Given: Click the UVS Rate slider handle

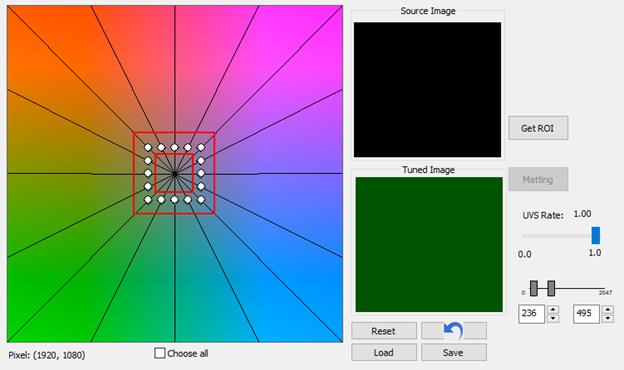Looking at the screenshot, I should (x=596, y=236).
